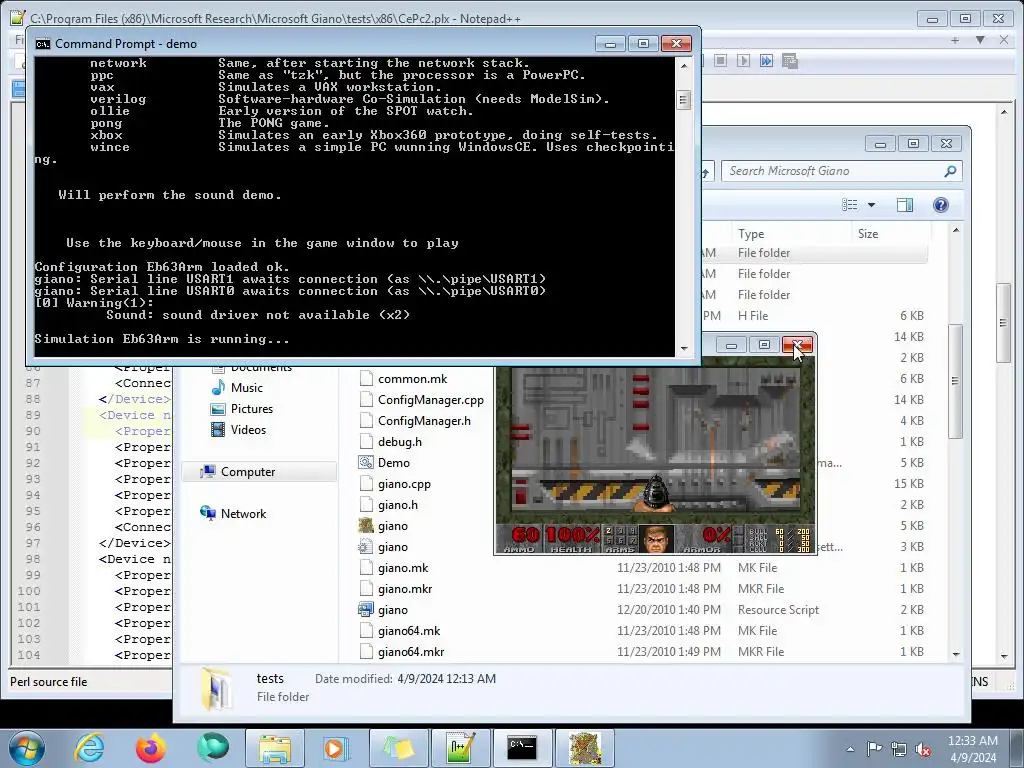Image resolution: width=1024 pixels, height=768 pixels.
Task: Click the plus icon in Notepad++ top-right corner
Action: (x=955, y=40)
